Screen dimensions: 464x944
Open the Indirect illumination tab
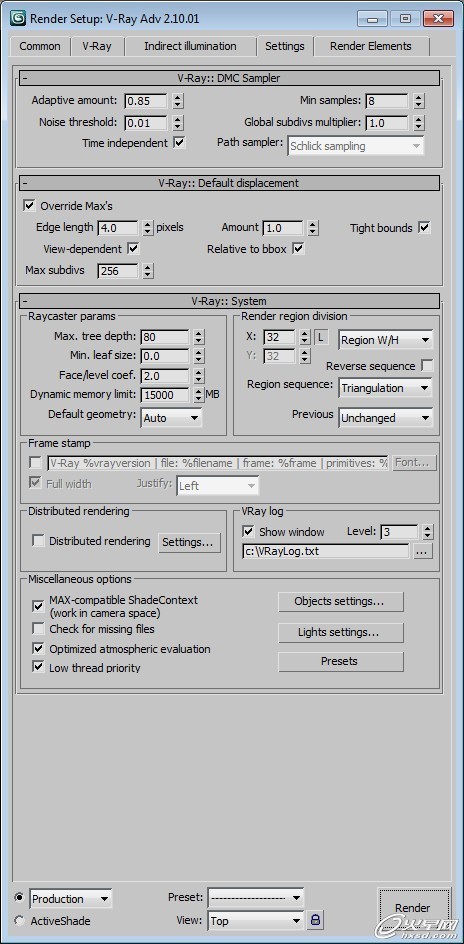[190, 46]
